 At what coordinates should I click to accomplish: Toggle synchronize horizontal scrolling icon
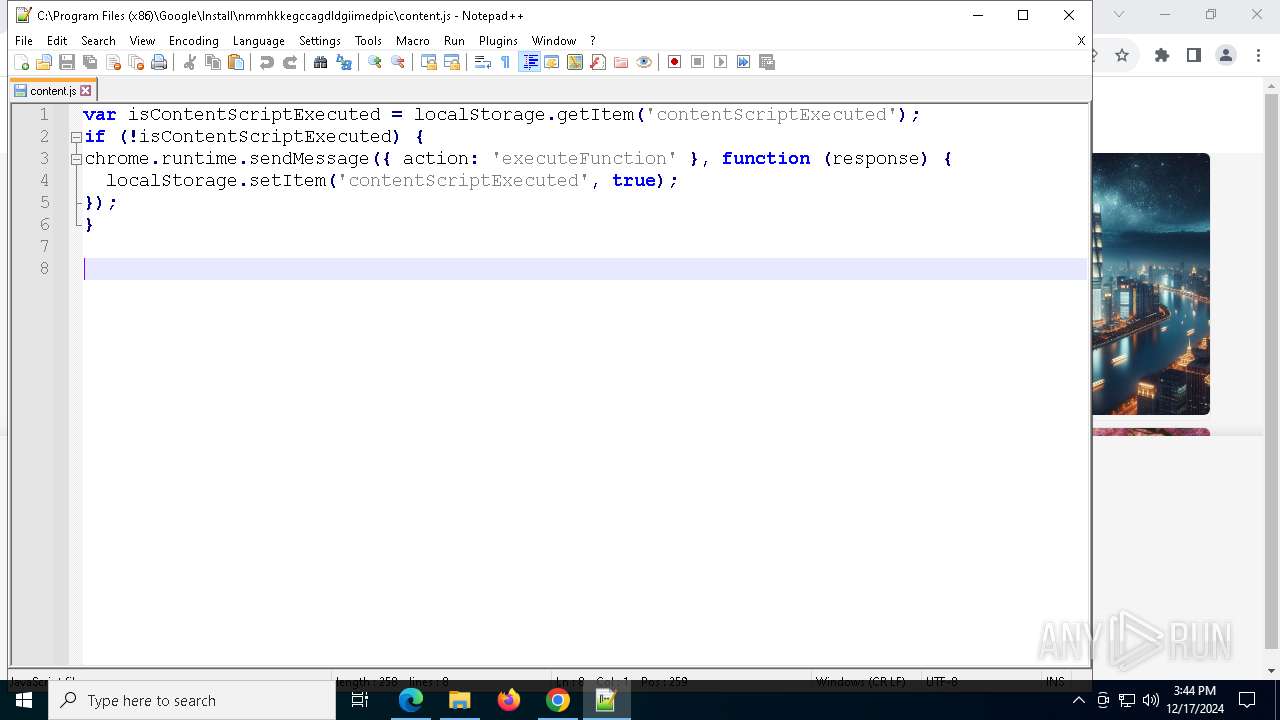point(452,62)
